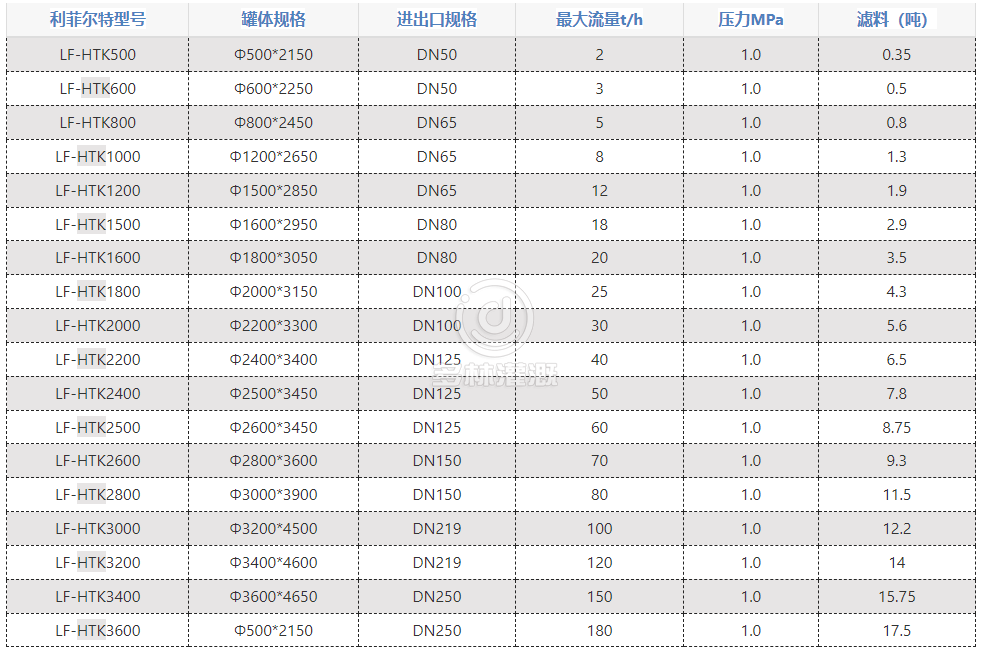Click the Φ2000*3150 tank size cell
This screenshot has width=990, height=658.
click(273, 292)
